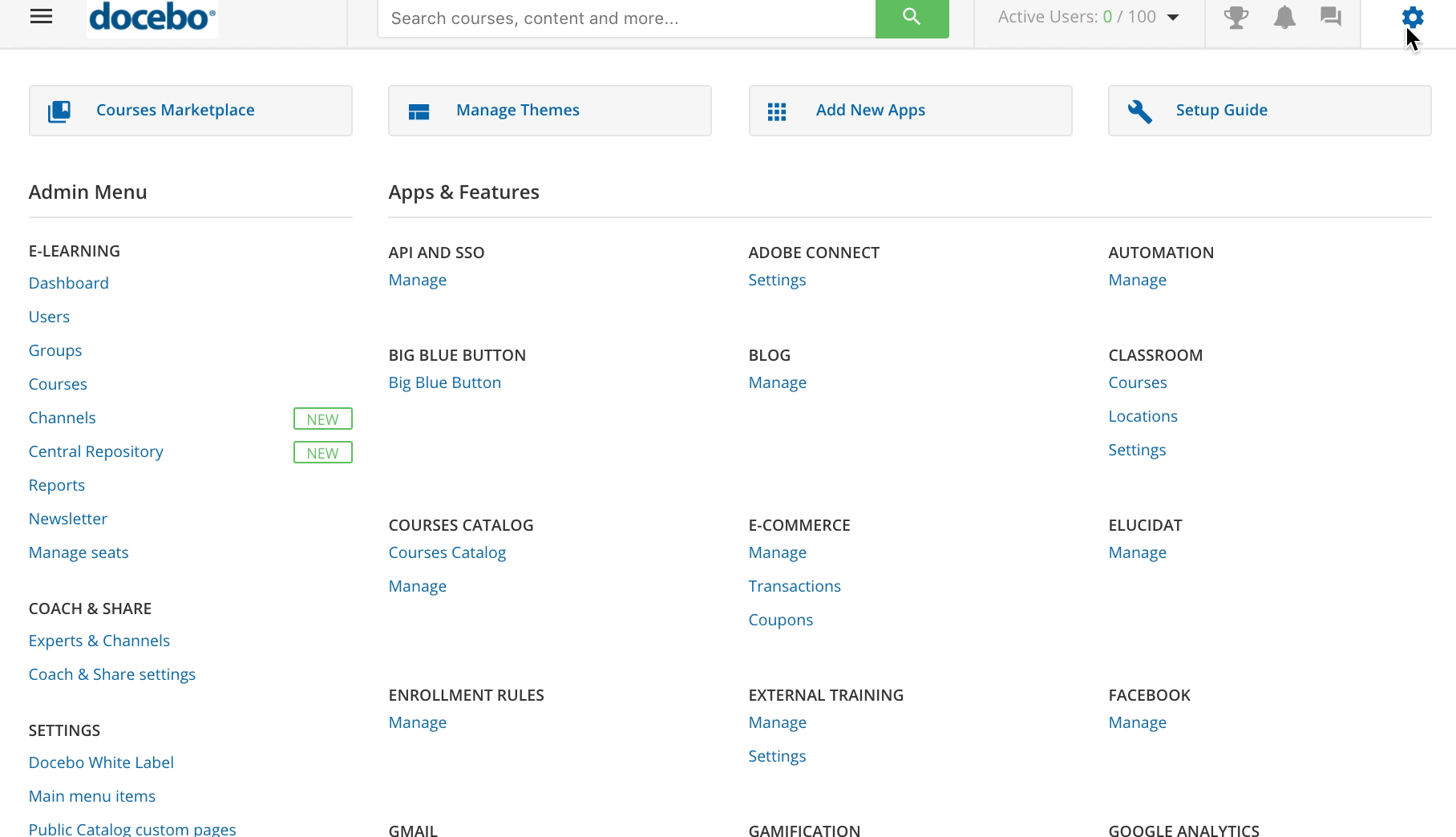1456x837 pixels.
Task: Open Manage Themes
Action: coord(517,110)
